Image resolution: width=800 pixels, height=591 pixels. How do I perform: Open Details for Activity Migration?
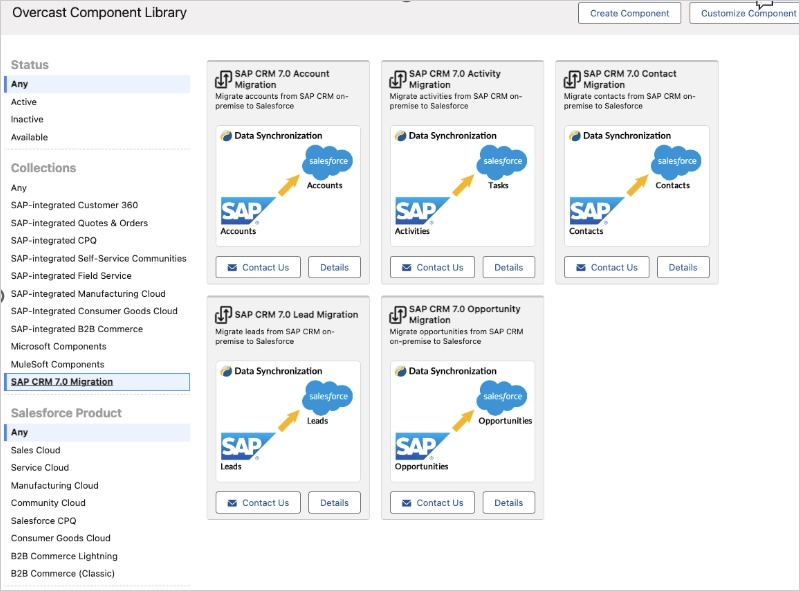(509, 267)
